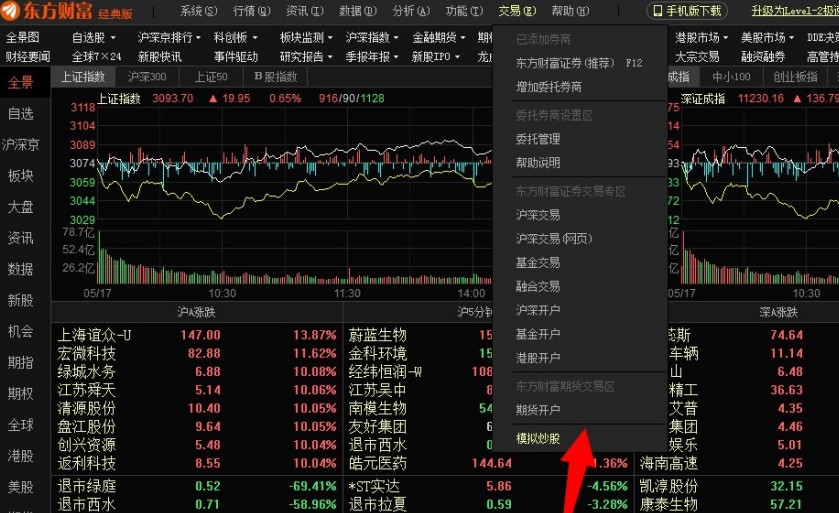Expand the 港股市场 dropdown
The width and height of the screenshot is (839, 513).
click(x=702, y=38)
